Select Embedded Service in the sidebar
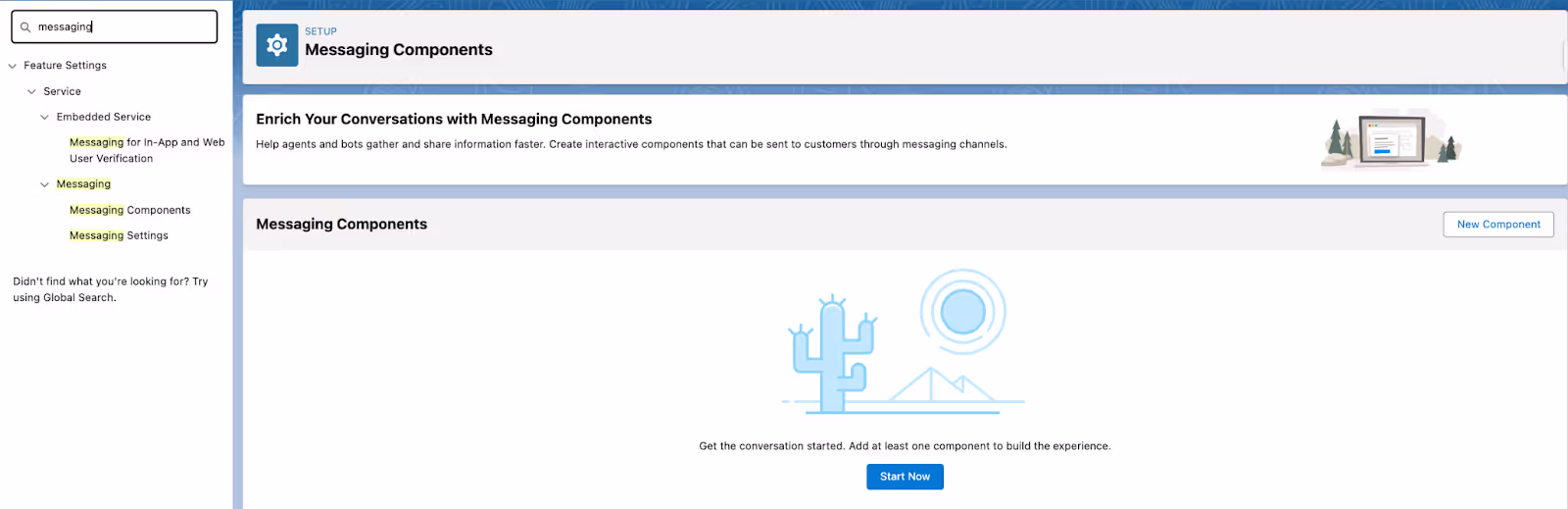Viewport: 1568px width, 509px height. [104, 117]
